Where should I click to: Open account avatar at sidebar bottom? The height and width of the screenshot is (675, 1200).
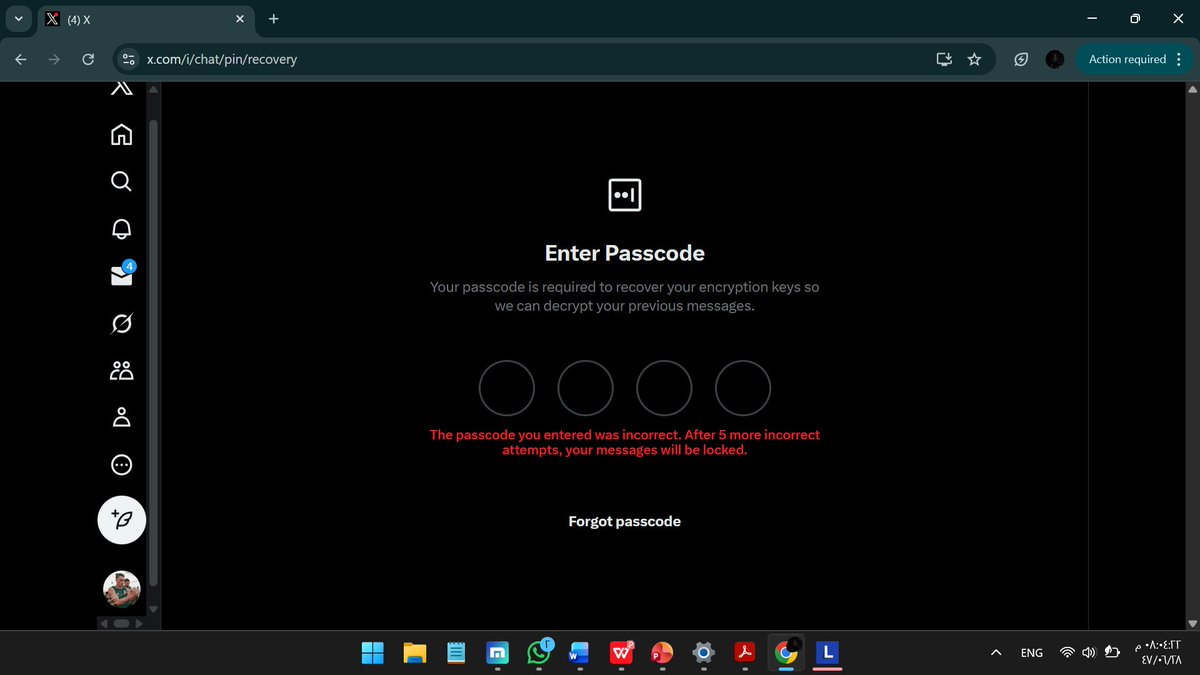(x=121, y=589)
